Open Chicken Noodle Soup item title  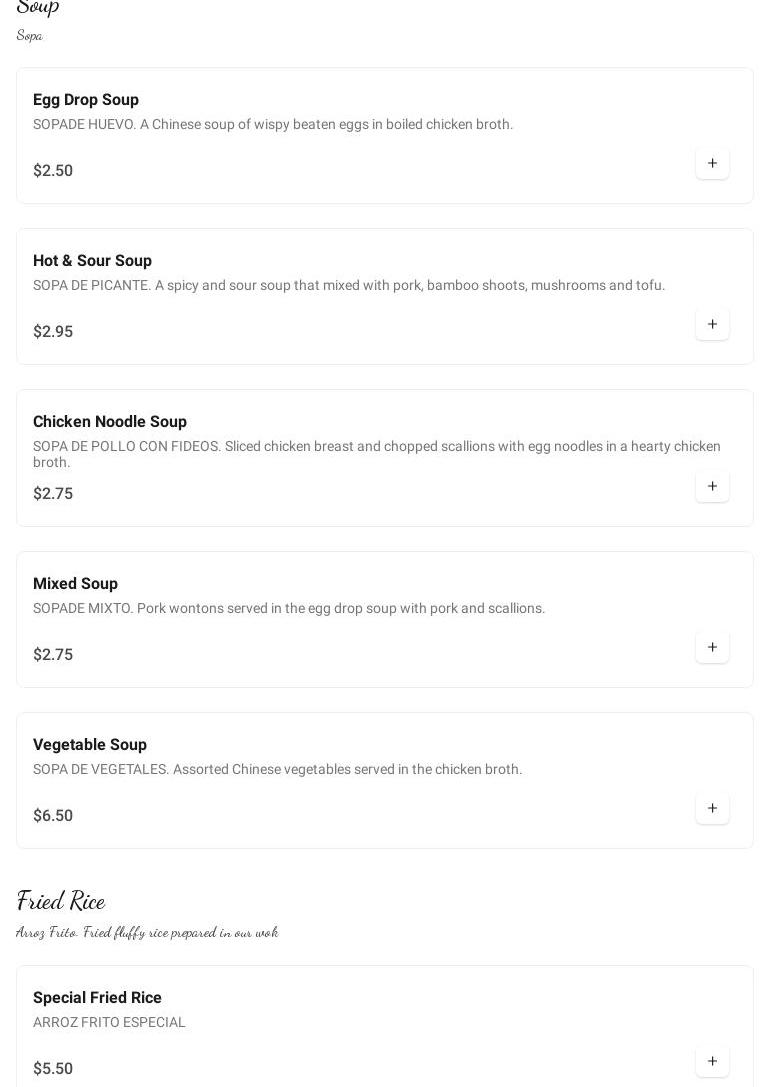coord(110,422)
